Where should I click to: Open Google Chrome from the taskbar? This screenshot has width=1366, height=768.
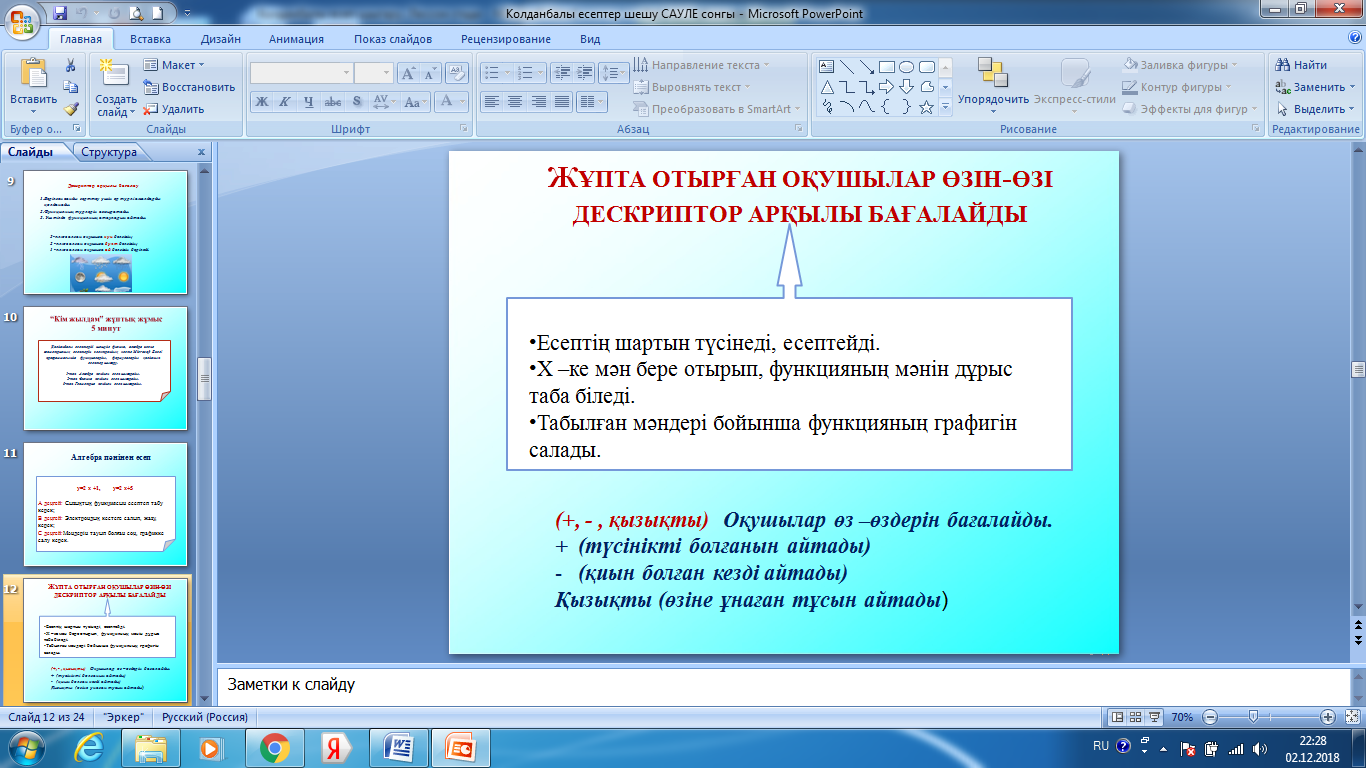pyautogui.click(x=275, y=747)
